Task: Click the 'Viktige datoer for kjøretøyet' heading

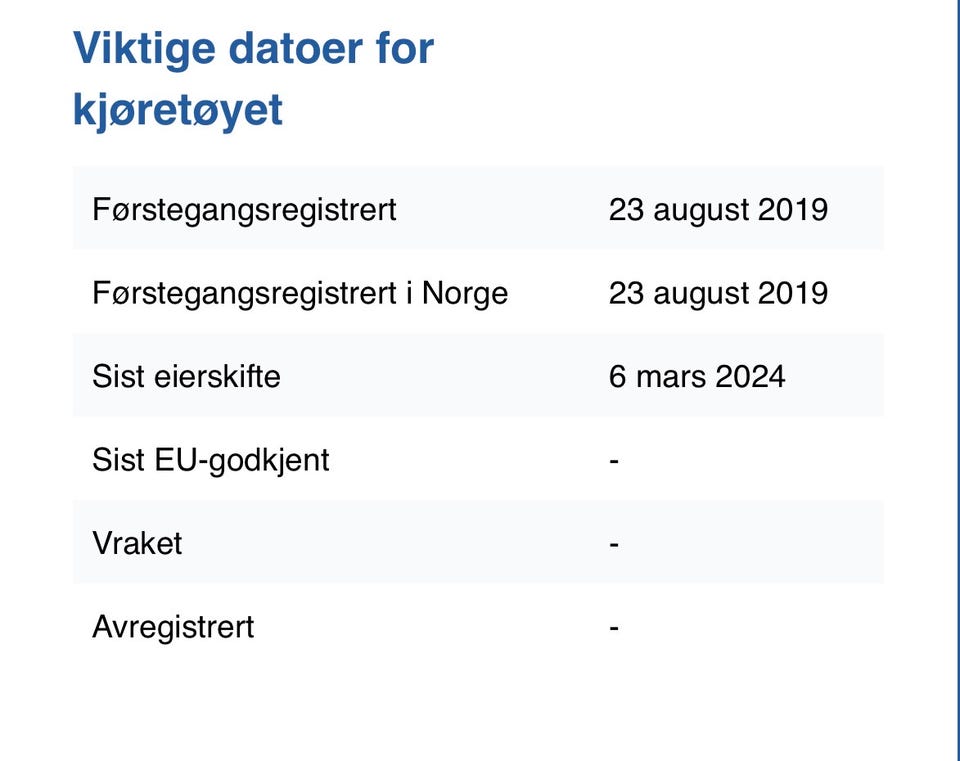Action: click(x=253, y=80)
